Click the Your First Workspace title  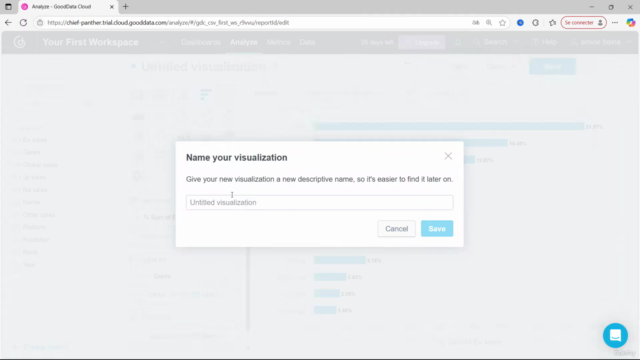(91, 42)
